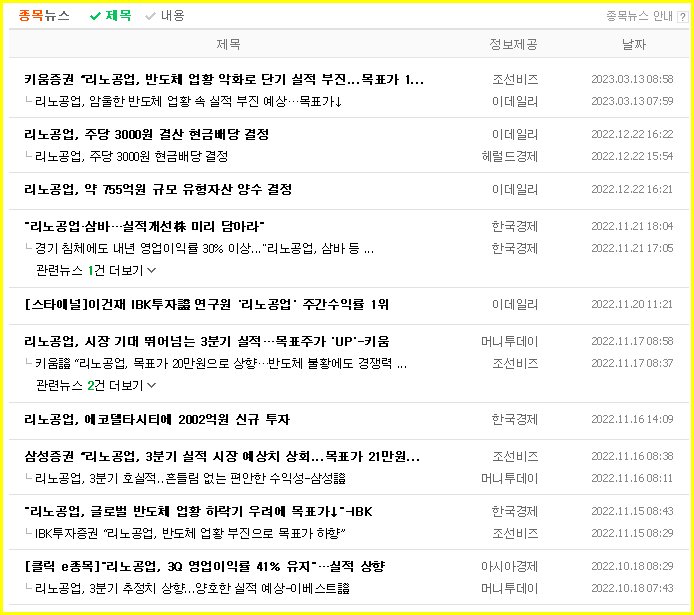Viewport: 694px width, 615px height.
Task: Click the 종목뉴스 section title
Action: tap(44, 16)
